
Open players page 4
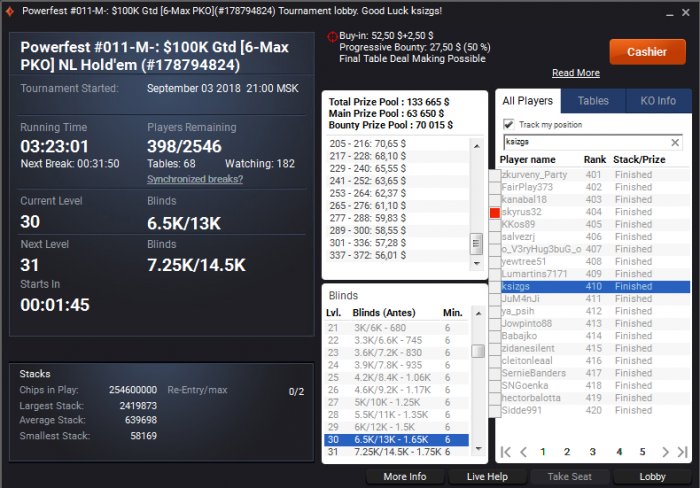pos(619,452)
